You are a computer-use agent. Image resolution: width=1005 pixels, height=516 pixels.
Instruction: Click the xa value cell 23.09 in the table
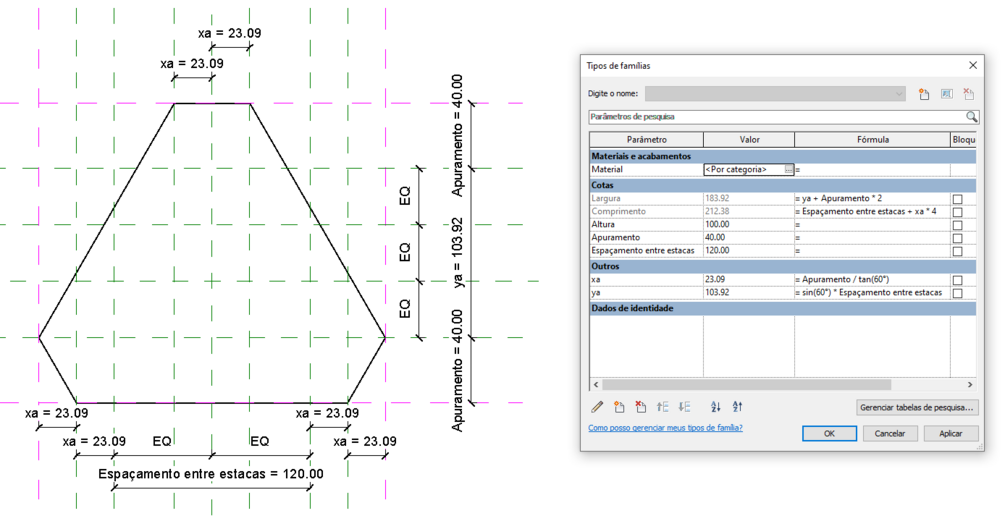pos(749,279)
